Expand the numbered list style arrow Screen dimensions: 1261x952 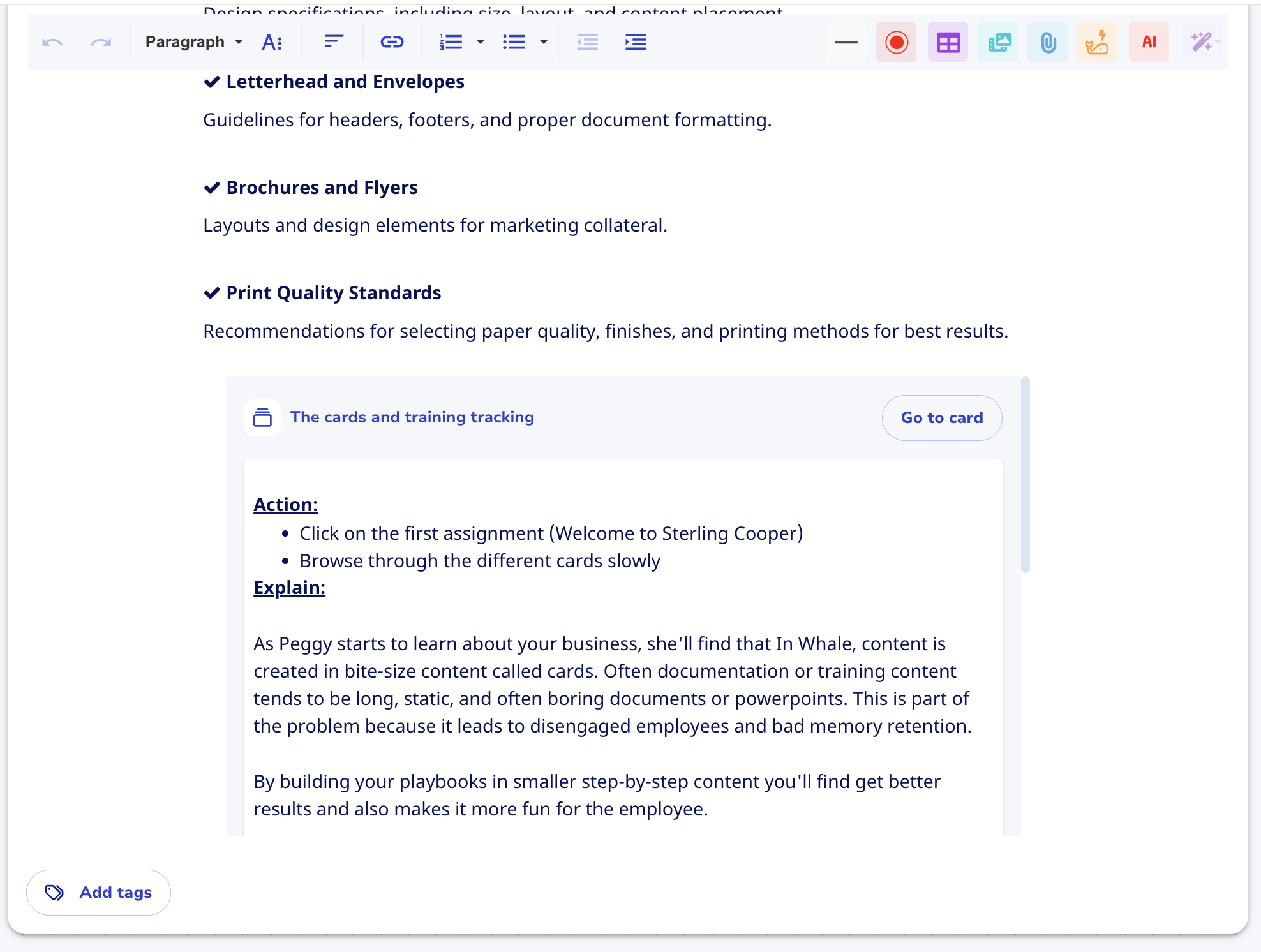[x=481, y=42]
